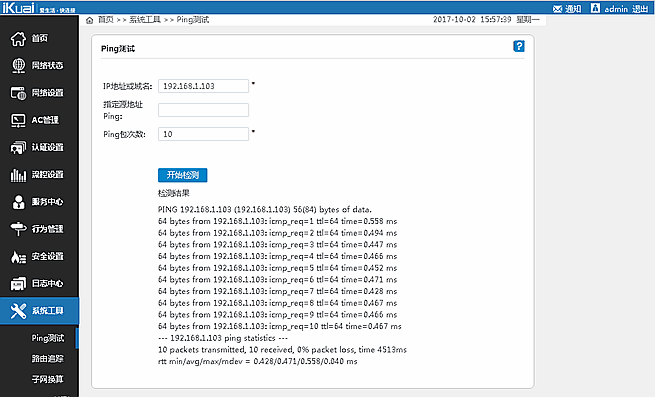Click the admin username link
Image resolution: width=656 pixels, height=398 pixels.
(616, 9)
